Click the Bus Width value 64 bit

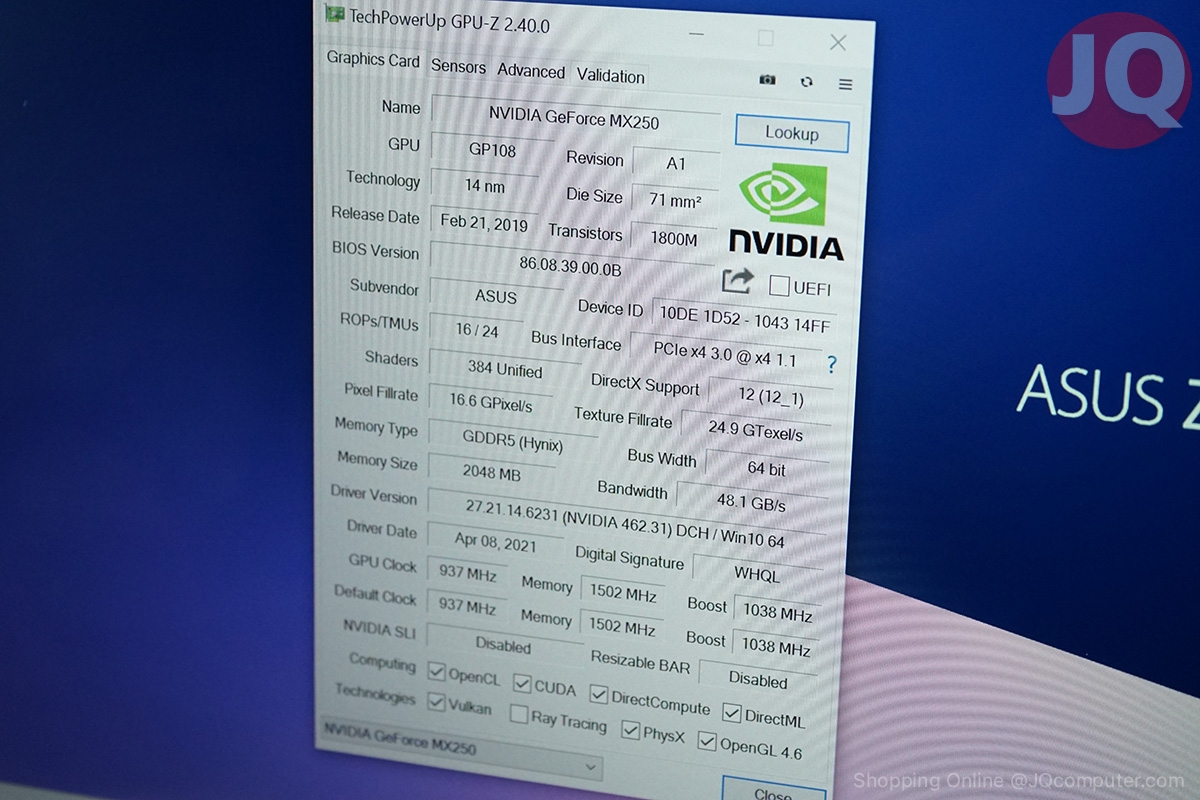click(766, 467)
